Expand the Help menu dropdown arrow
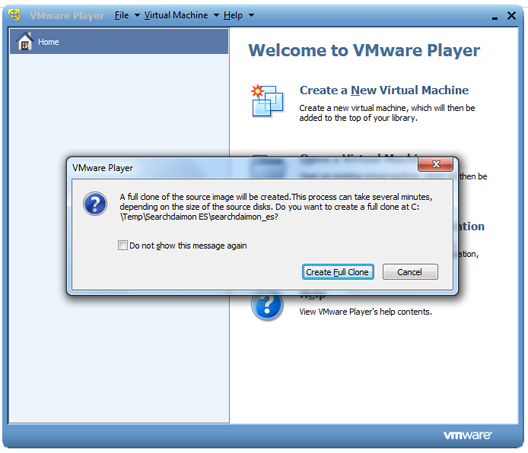 251,15
